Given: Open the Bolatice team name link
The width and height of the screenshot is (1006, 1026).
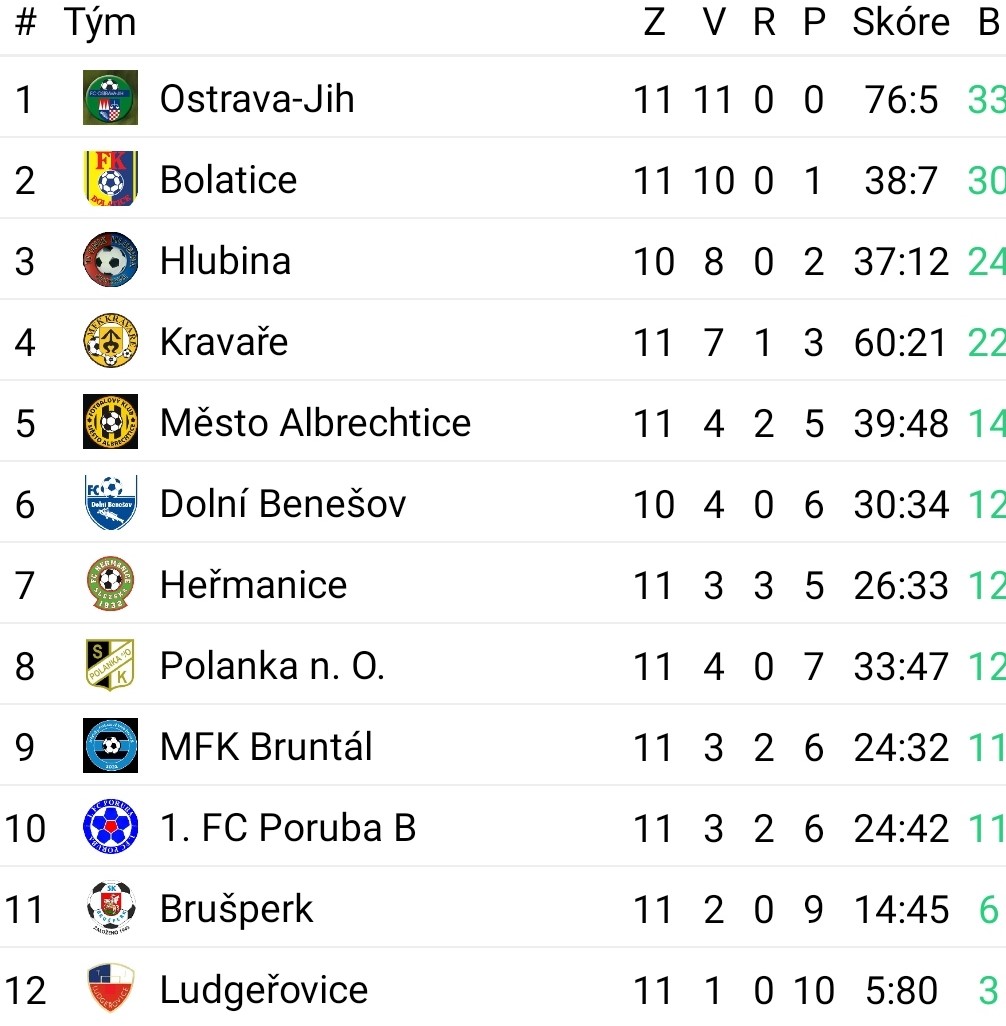Looking at the screenshot, I should pos(228,180).
